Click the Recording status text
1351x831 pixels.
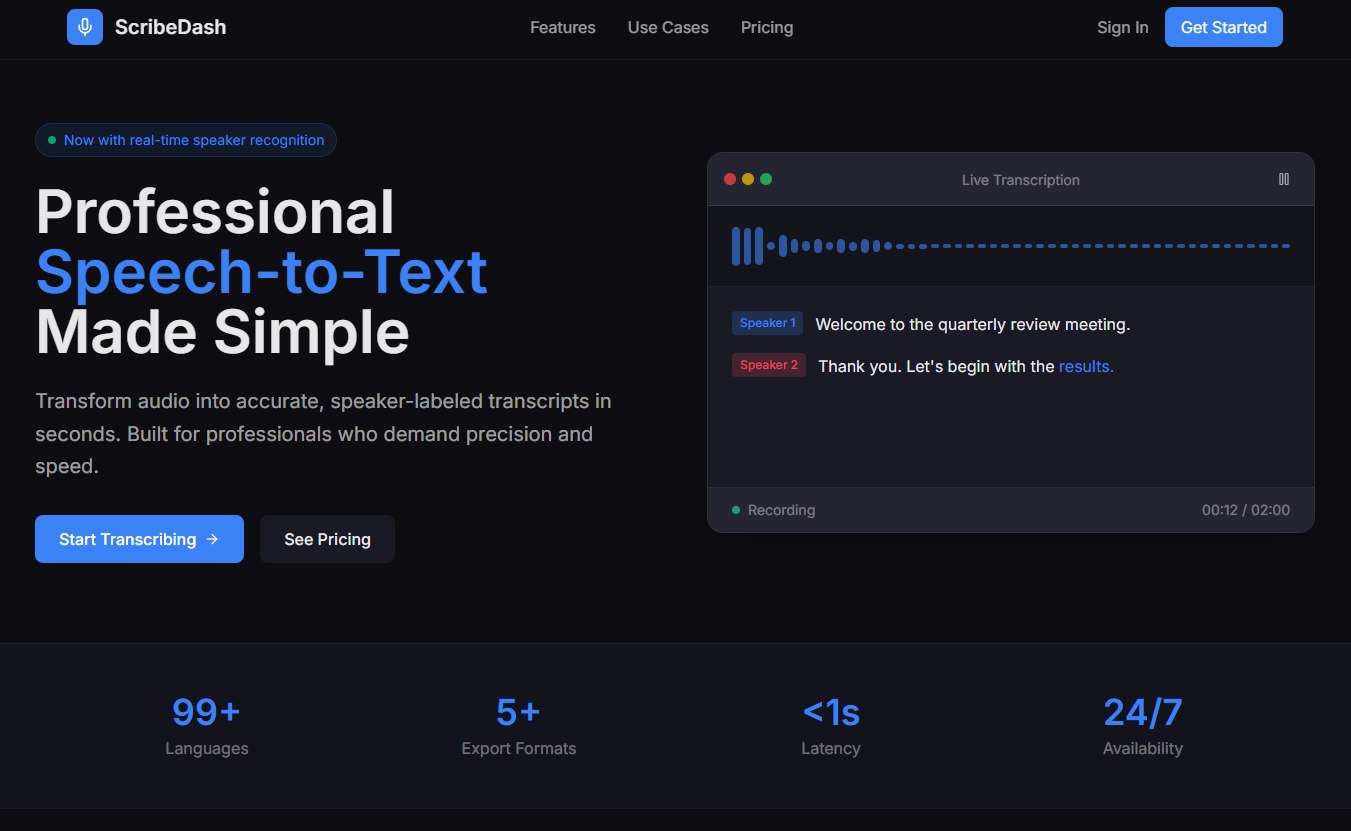click(782, 510)
